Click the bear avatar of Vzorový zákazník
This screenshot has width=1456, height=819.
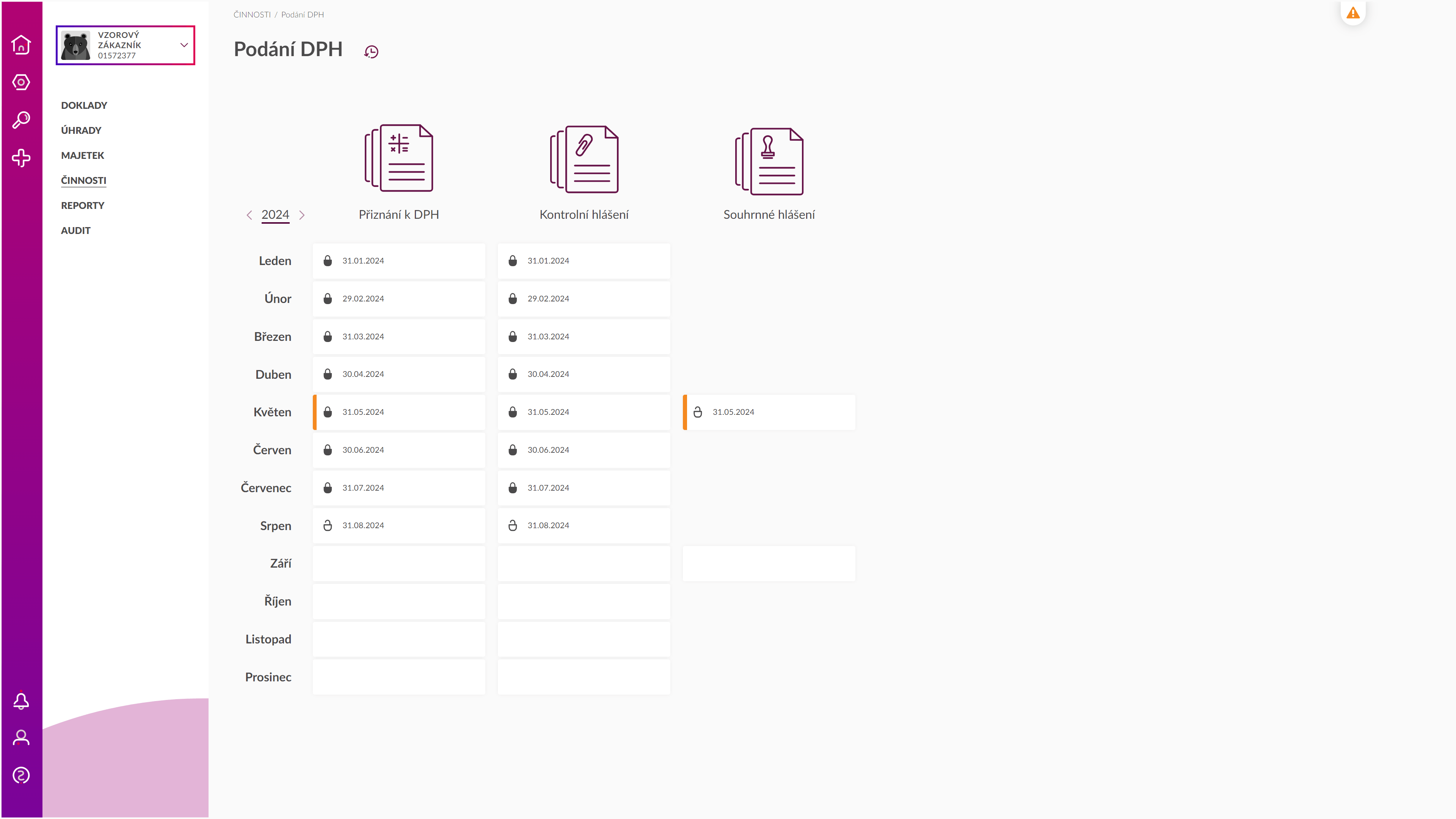click(x=76, y=45)
